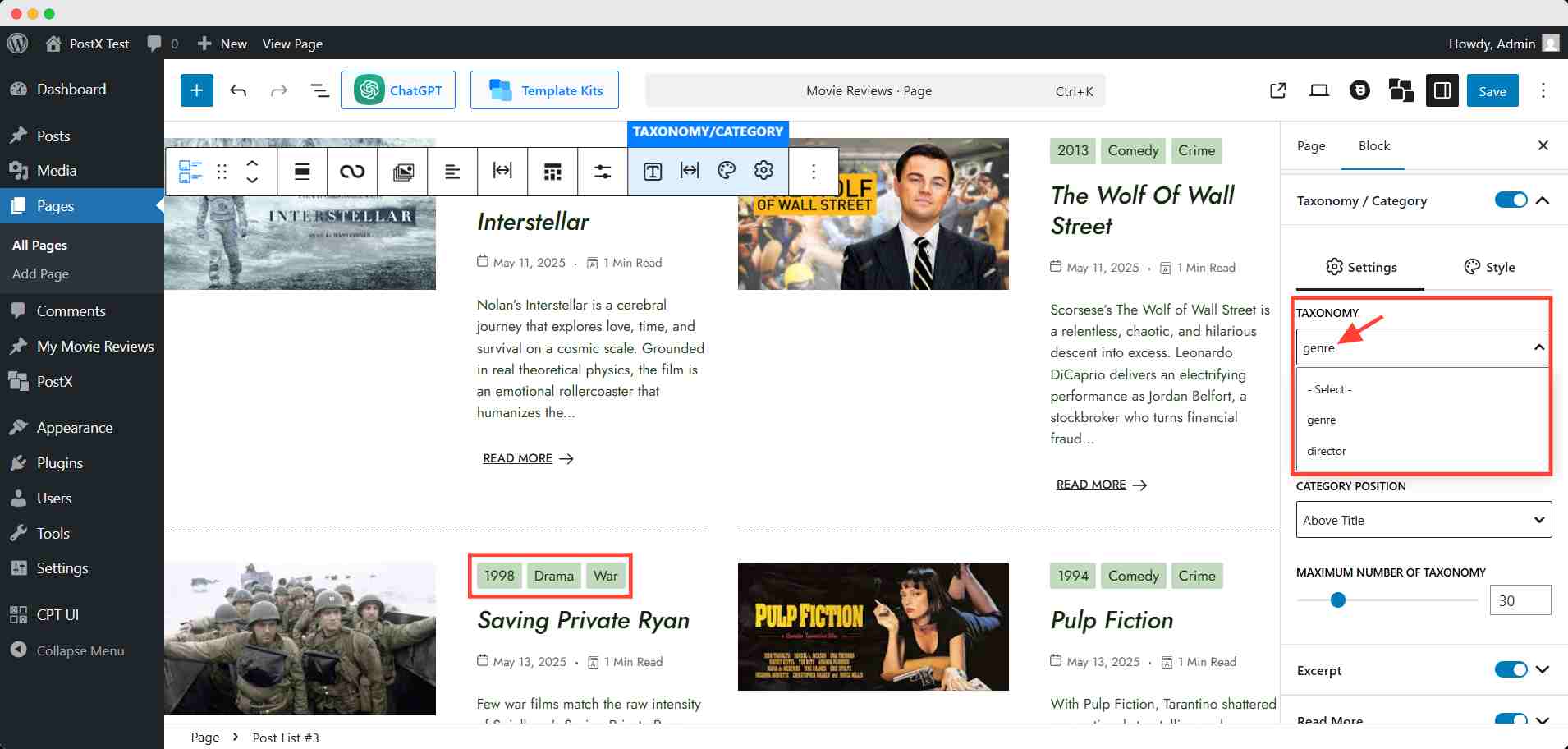Close the settings sidebar
This screenshot has height=749, width=1568.
click(1543, 145)
